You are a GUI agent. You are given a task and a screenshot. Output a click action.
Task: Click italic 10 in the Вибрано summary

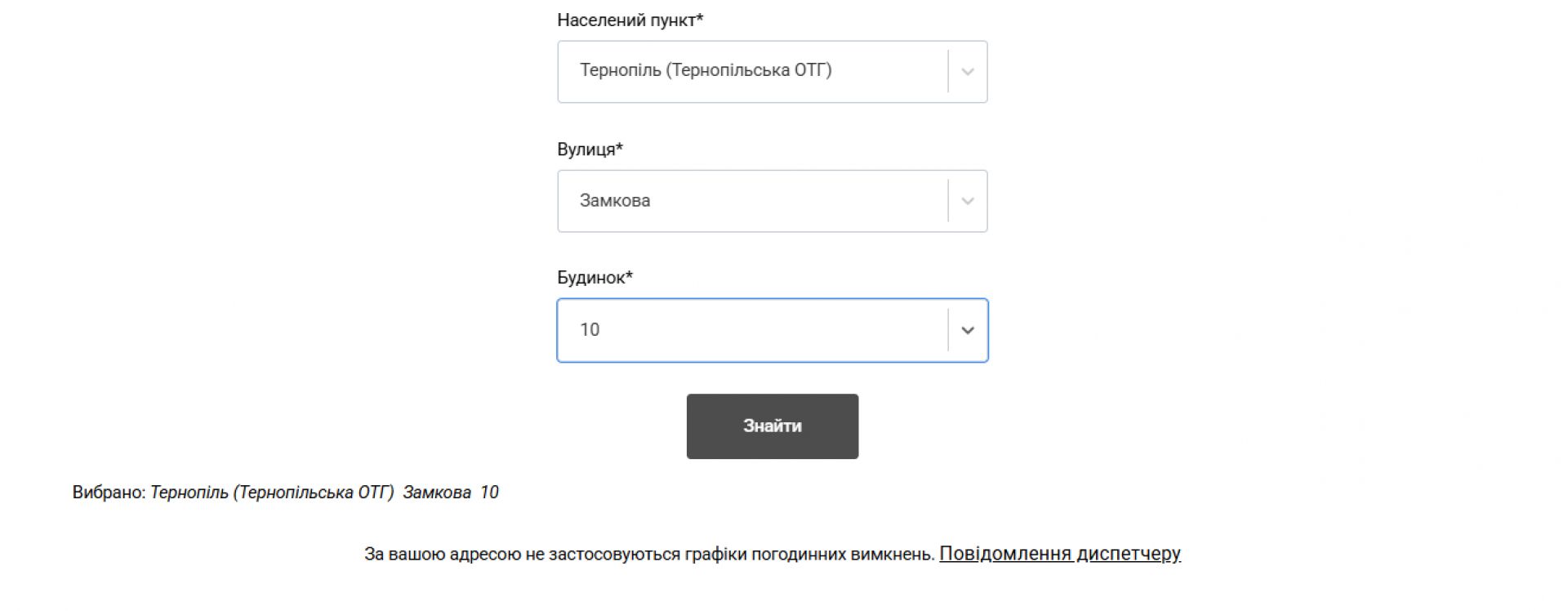click(489, 493)
